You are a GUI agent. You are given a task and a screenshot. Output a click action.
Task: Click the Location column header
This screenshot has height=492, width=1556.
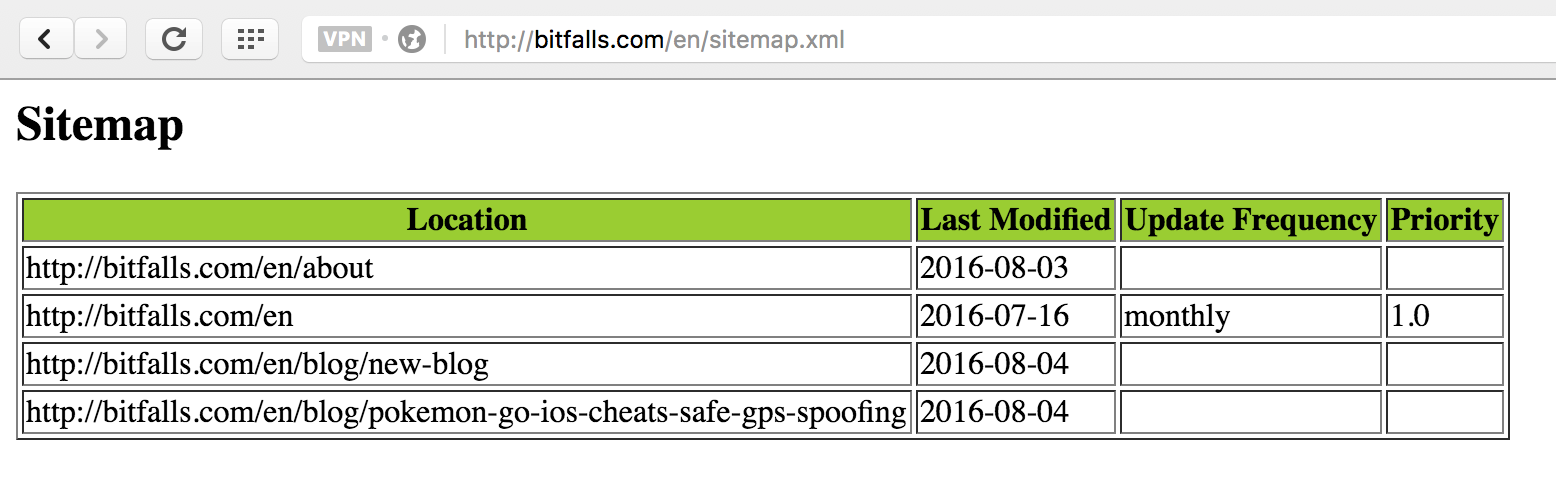pyautogui.click(x=466, y=220)
